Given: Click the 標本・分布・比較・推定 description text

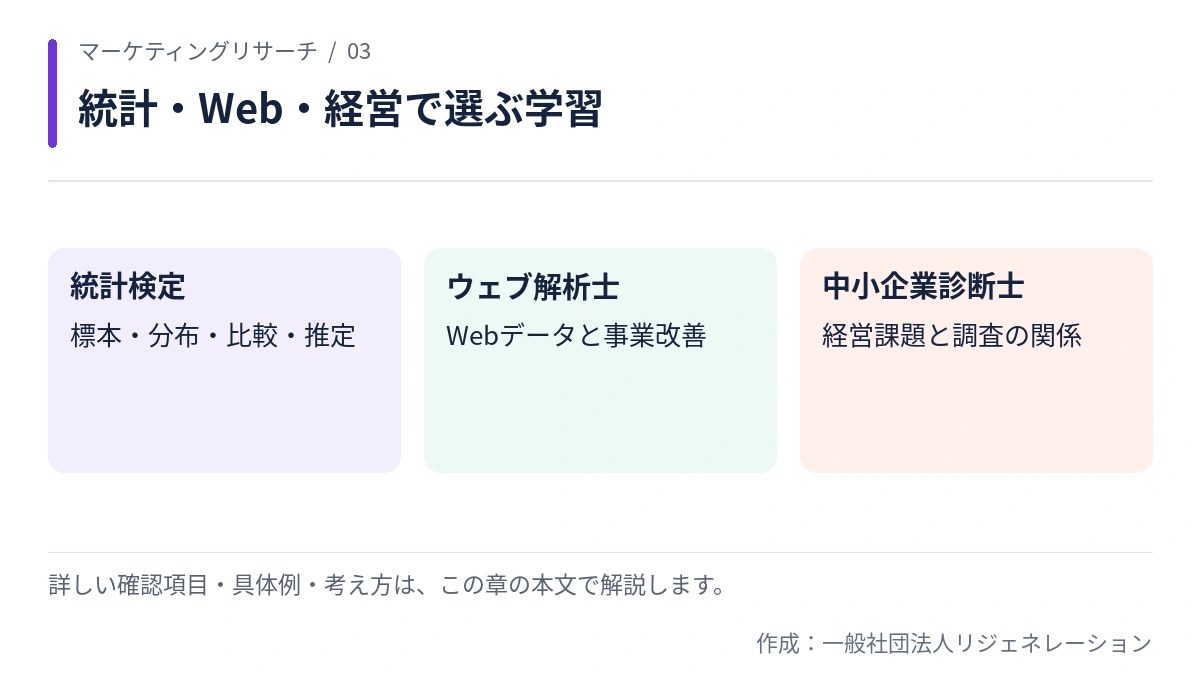Looking at the screenshot, I should pos(213,336).
